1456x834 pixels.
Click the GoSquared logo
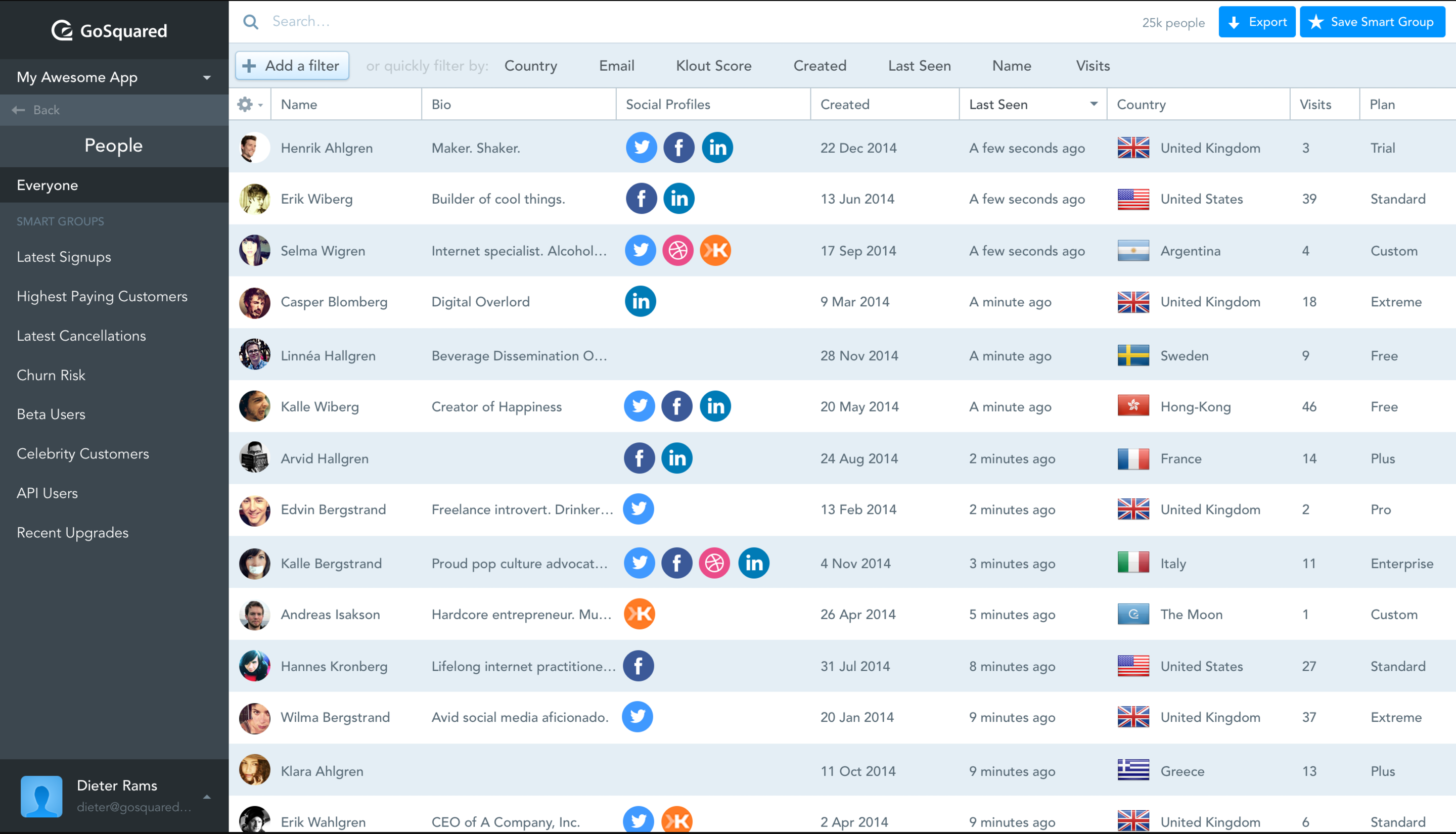point(109,30)
